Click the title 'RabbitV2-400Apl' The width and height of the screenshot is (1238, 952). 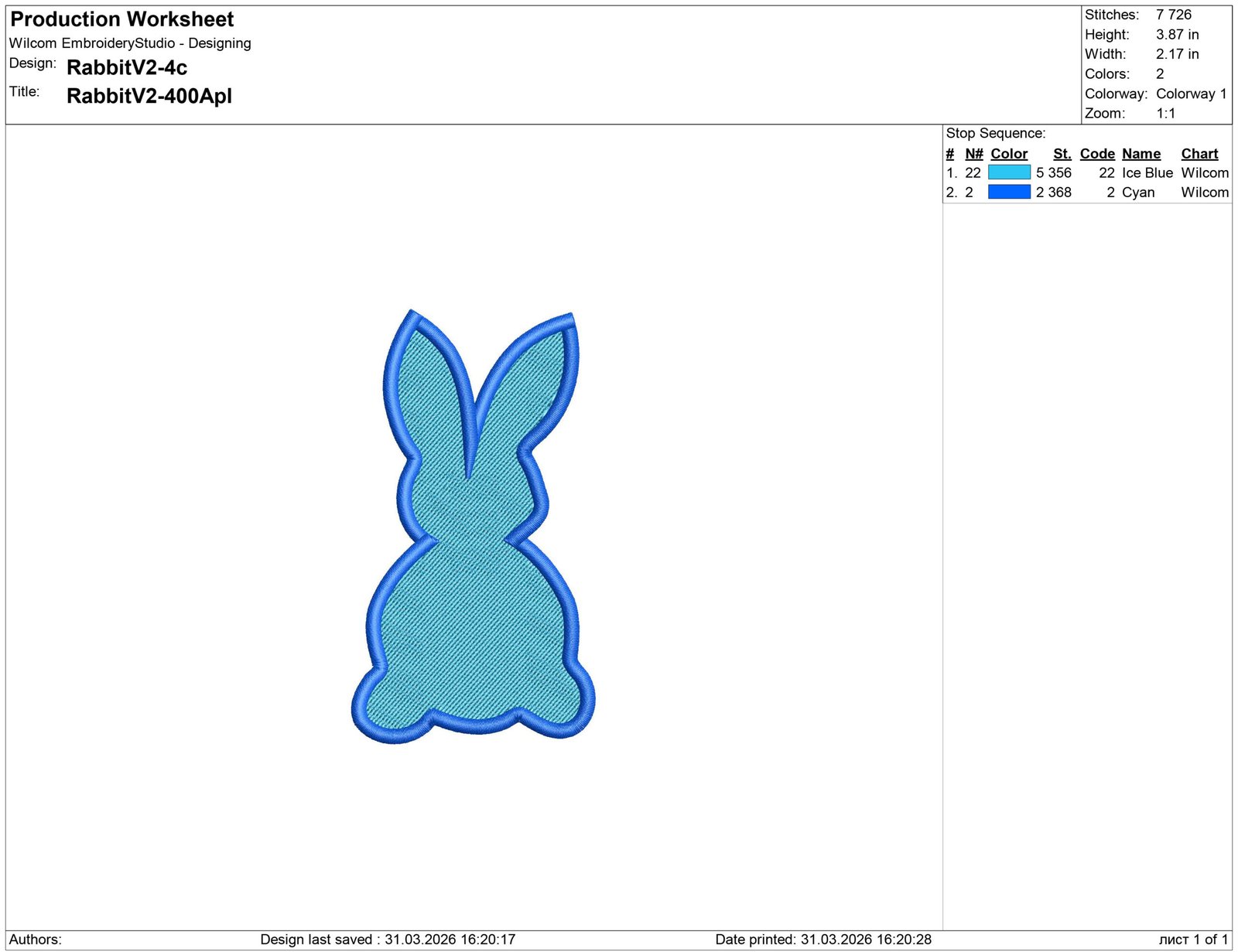[x=149, y=96]
